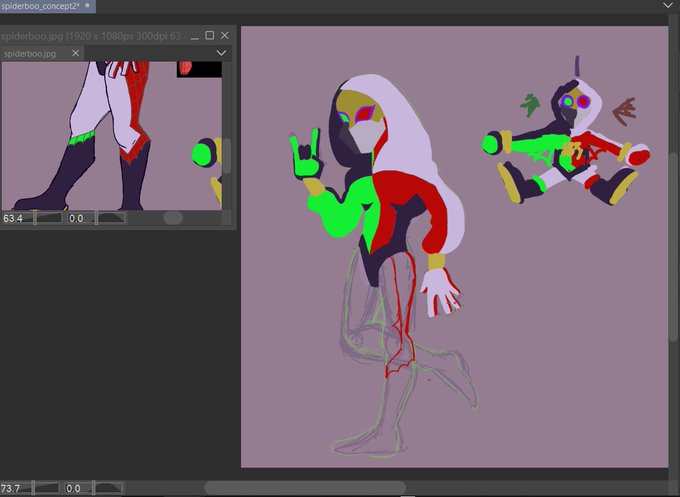Maximize the floating spiderboo.jpg window
Viewport: 680px width, 497px height.
(x=209, y=36)
